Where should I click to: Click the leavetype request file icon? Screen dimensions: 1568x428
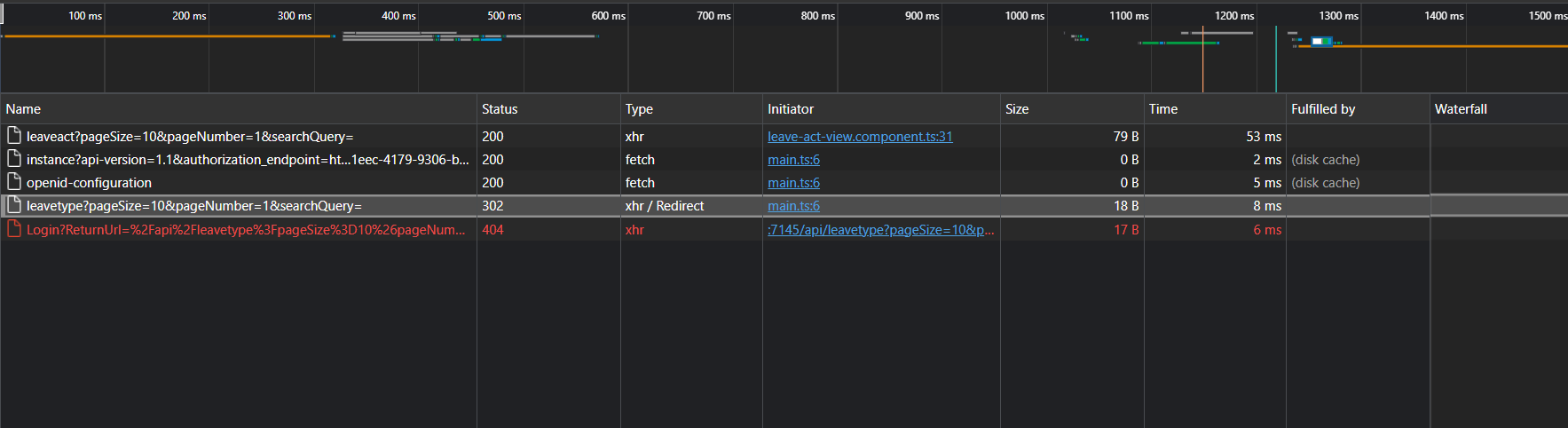tap(13, 205)
